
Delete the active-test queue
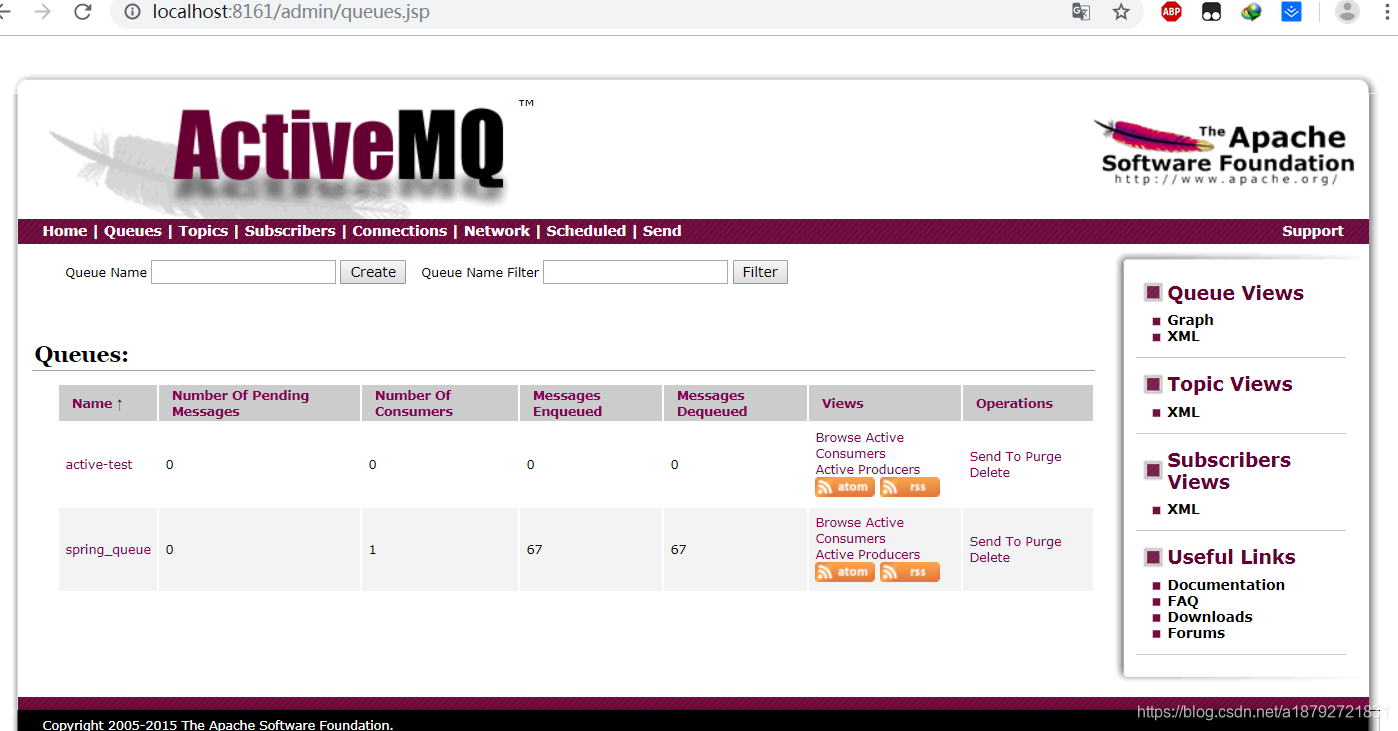[990, 472]
